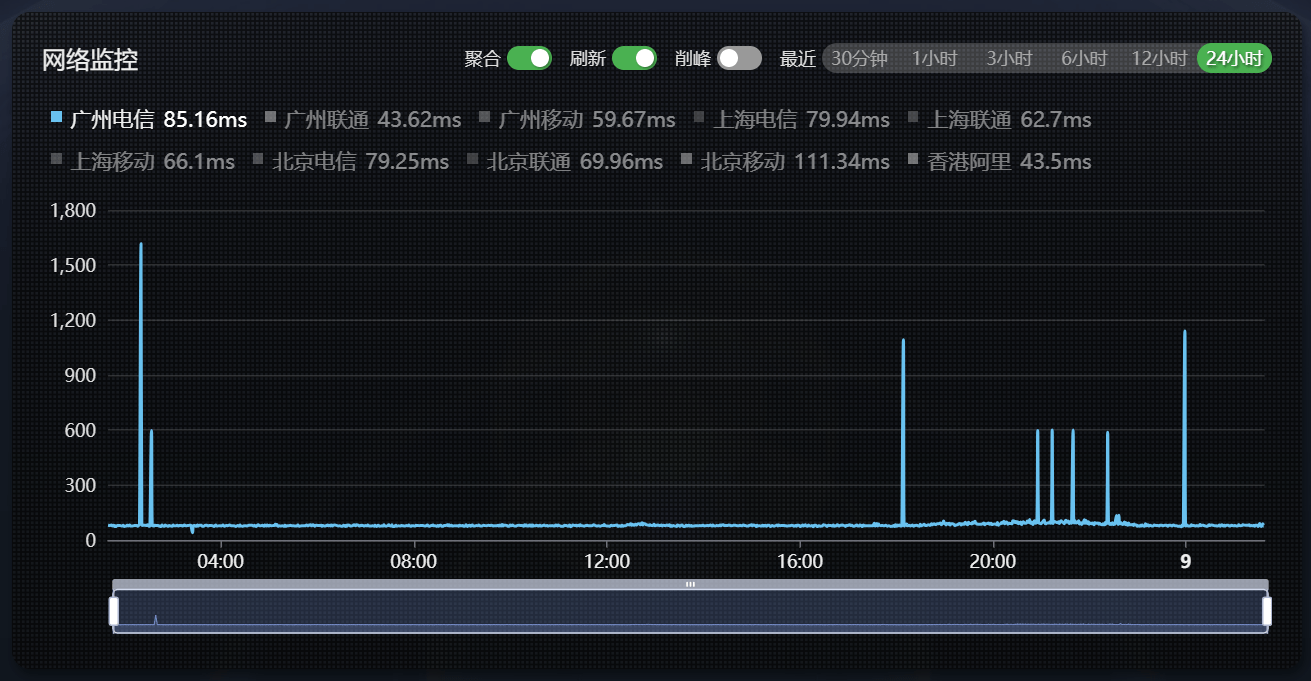The height and width of the screenshot is (681, 1311).
Task: Enable the 香港阿里 legend marker
Action: click(912, 159)
